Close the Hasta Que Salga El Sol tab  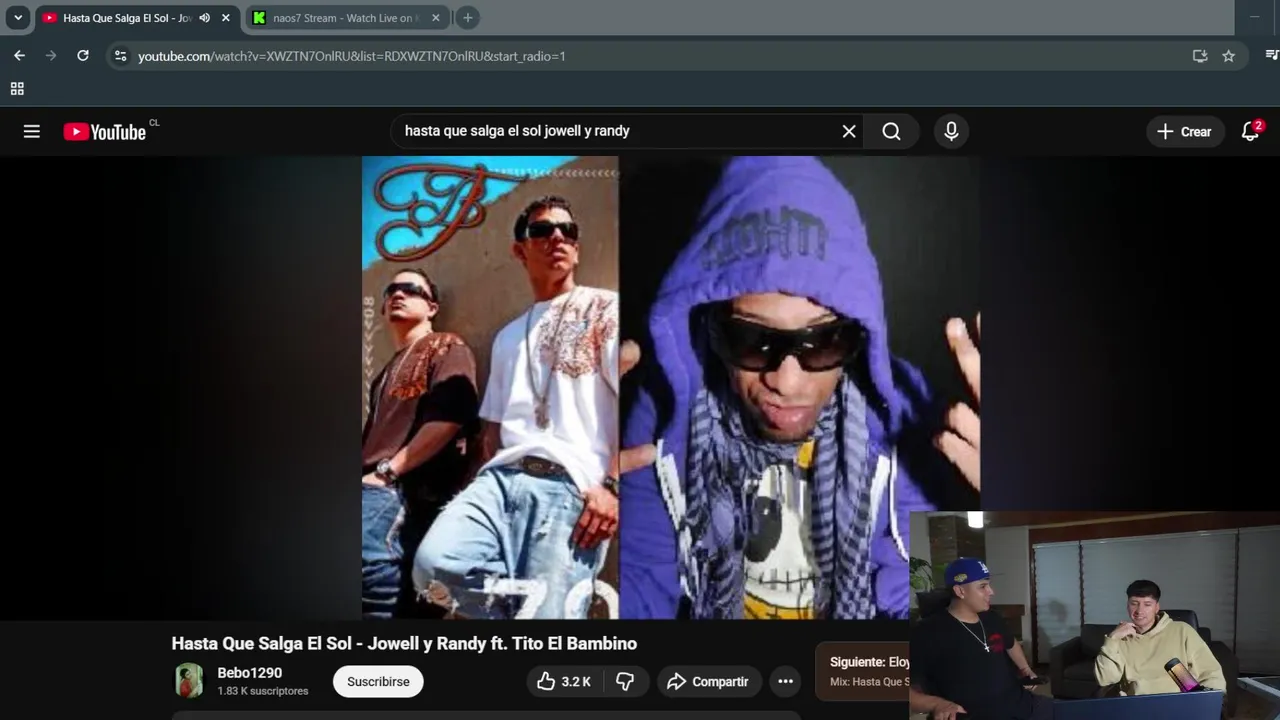coord(226,18)
